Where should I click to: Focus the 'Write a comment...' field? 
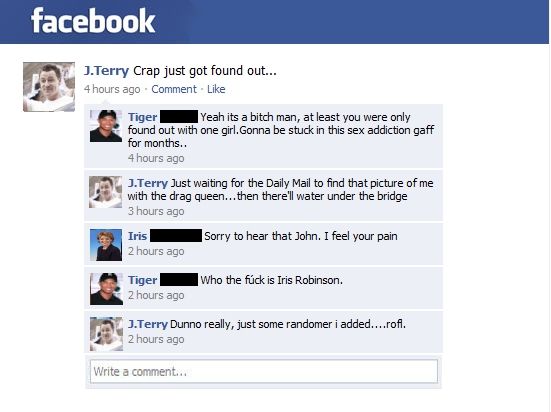(x=264, y=371)
